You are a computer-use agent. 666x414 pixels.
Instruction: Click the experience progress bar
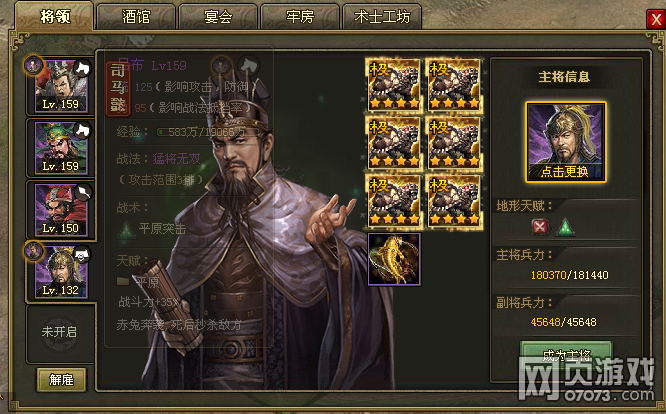pyautogui.click(x=207, y=132)
